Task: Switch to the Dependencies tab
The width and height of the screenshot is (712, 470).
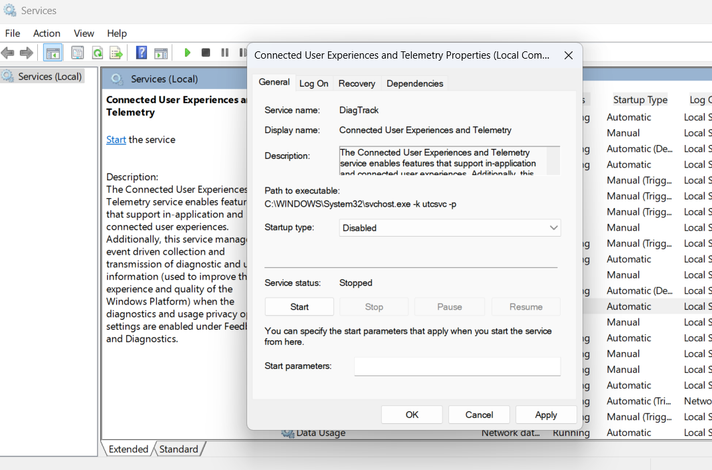Action: (x=414, y=83)
